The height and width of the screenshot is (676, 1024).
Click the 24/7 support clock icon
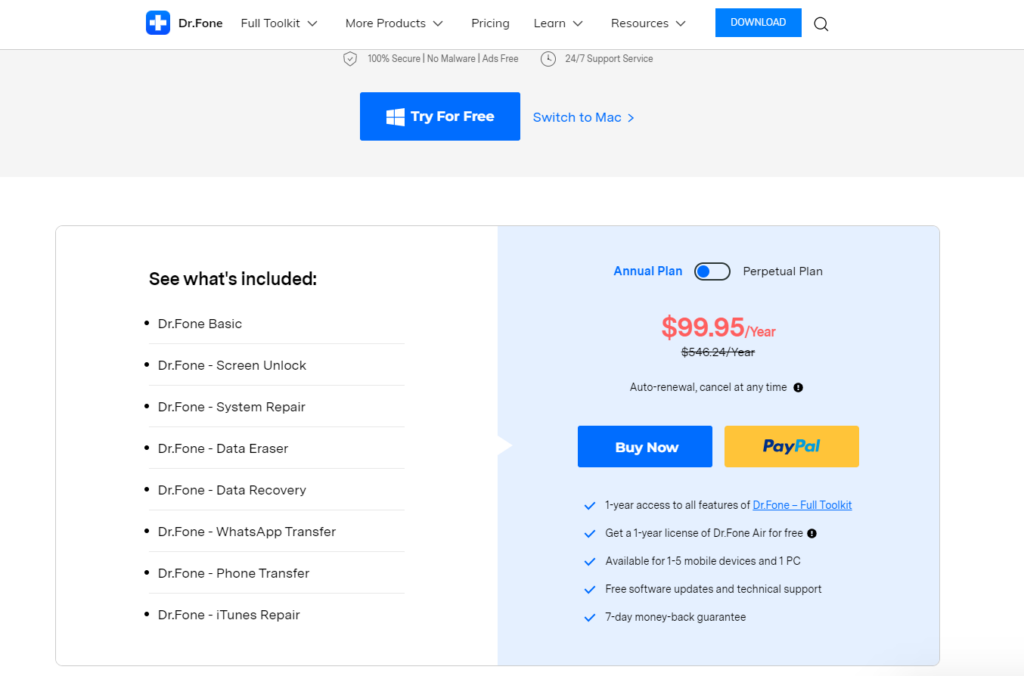click(x=548, y=59)
